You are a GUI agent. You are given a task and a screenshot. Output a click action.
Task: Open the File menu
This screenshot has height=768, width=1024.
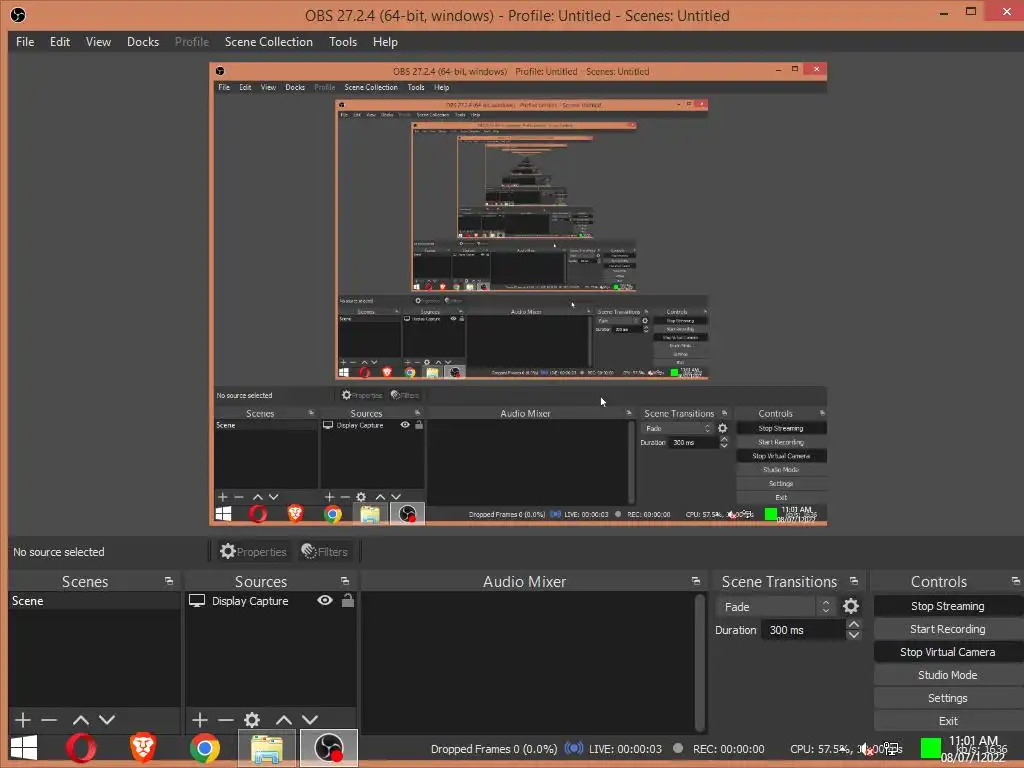(25, 42)
